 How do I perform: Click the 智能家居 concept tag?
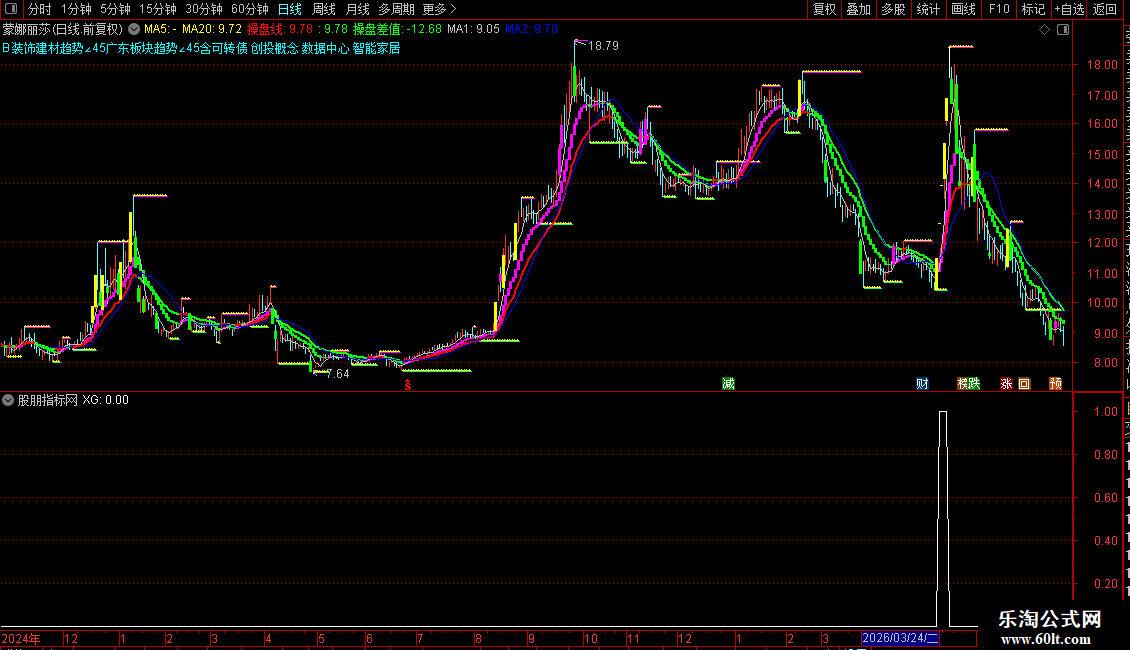(376, 48)
